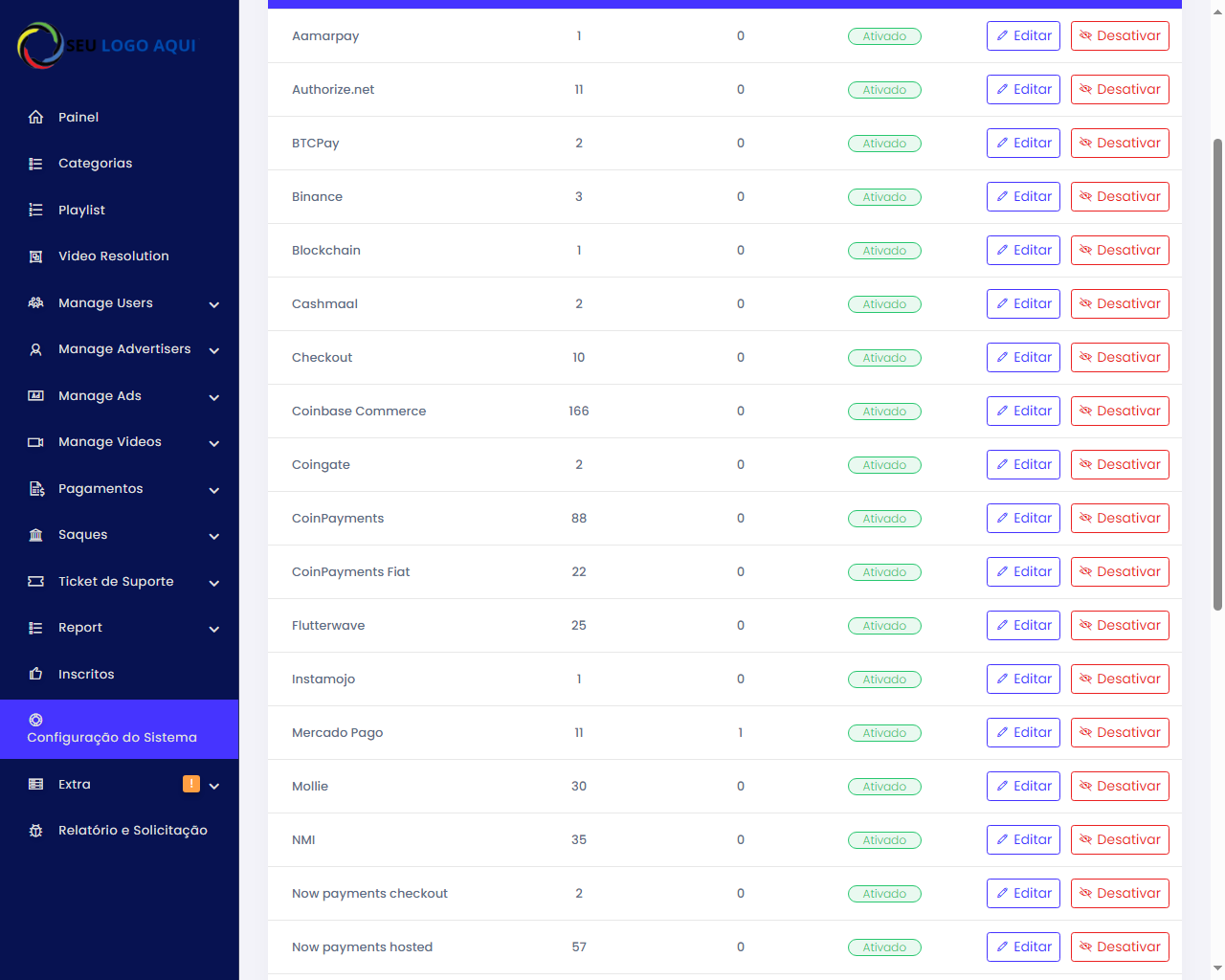Click the Ativado status badge for Mollie
Screen dimensions: 1225x980
884,787
